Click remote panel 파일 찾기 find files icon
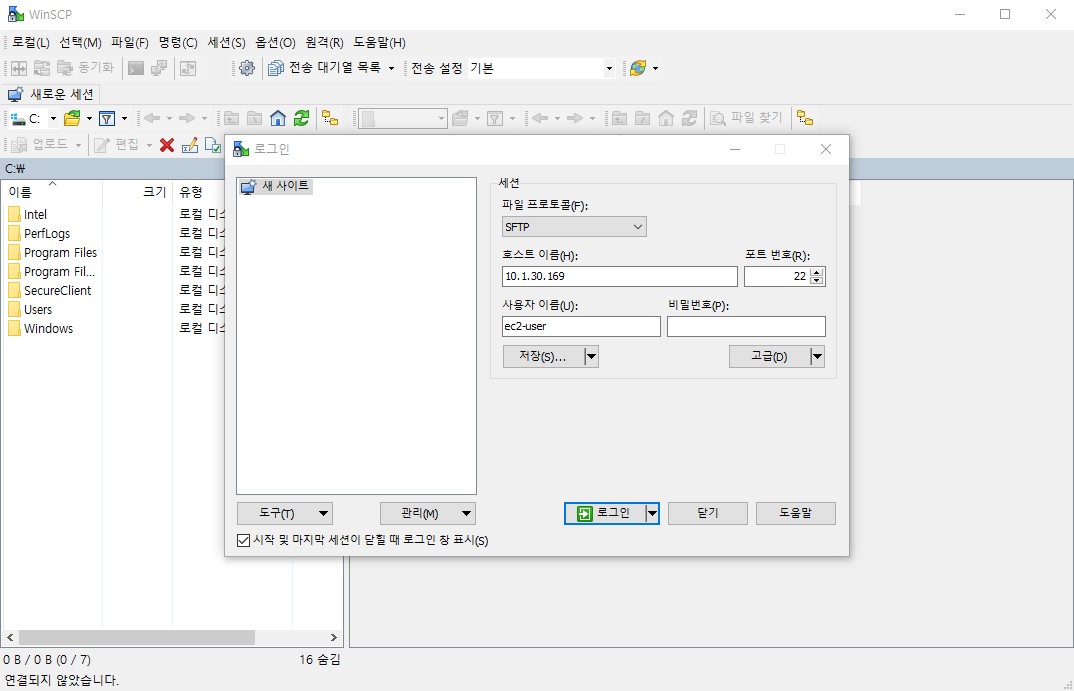Screen dimensions: 1074x691 [x=746, y=118]
